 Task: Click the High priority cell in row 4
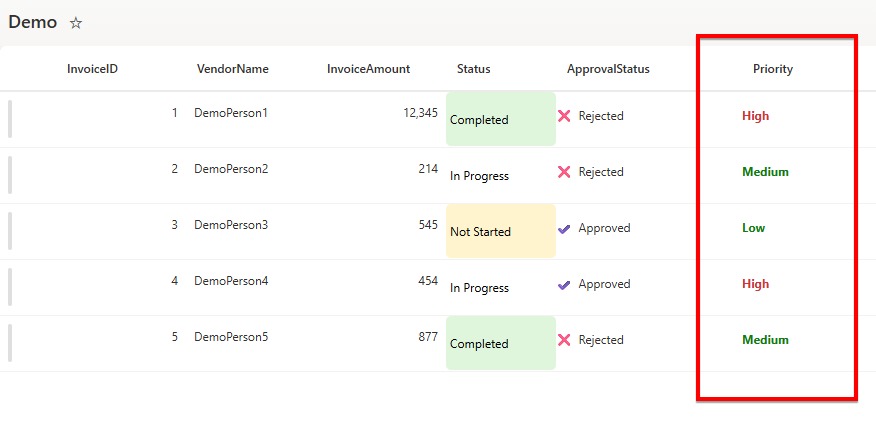point(755,284)
